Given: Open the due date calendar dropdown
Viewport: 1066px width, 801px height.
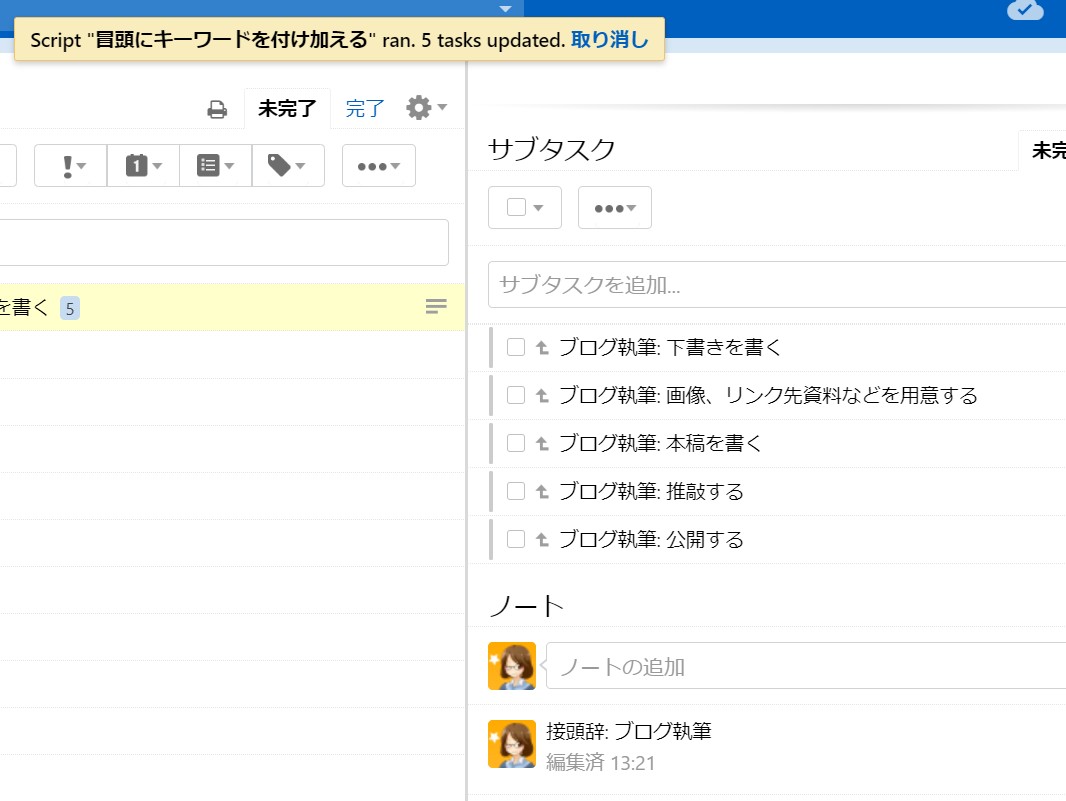Looking at the screenshot, I should pos(143,166).
